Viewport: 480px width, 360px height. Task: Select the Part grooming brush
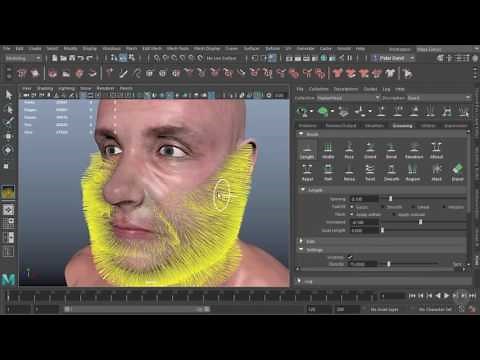[328, 173]
